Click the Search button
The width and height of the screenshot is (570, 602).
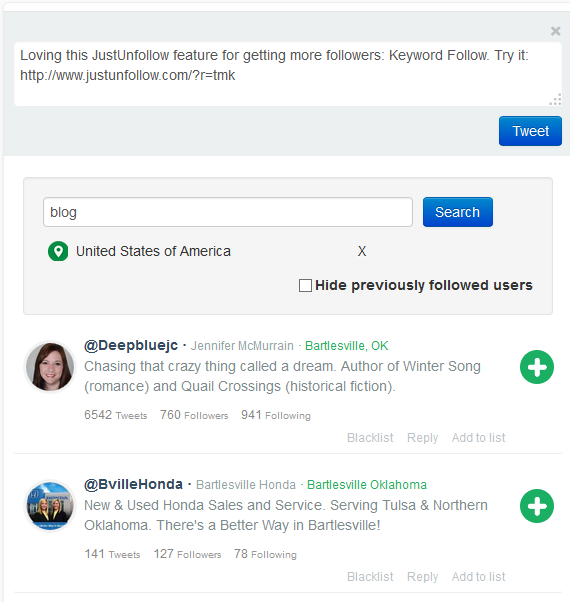click(458, 212)
